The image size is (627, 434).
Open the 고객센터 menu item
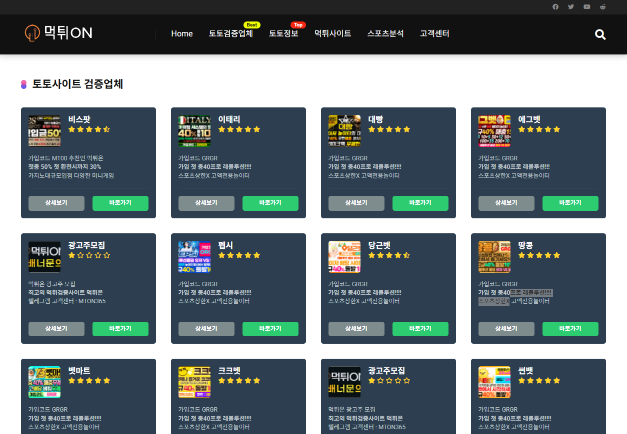(435, 34)
